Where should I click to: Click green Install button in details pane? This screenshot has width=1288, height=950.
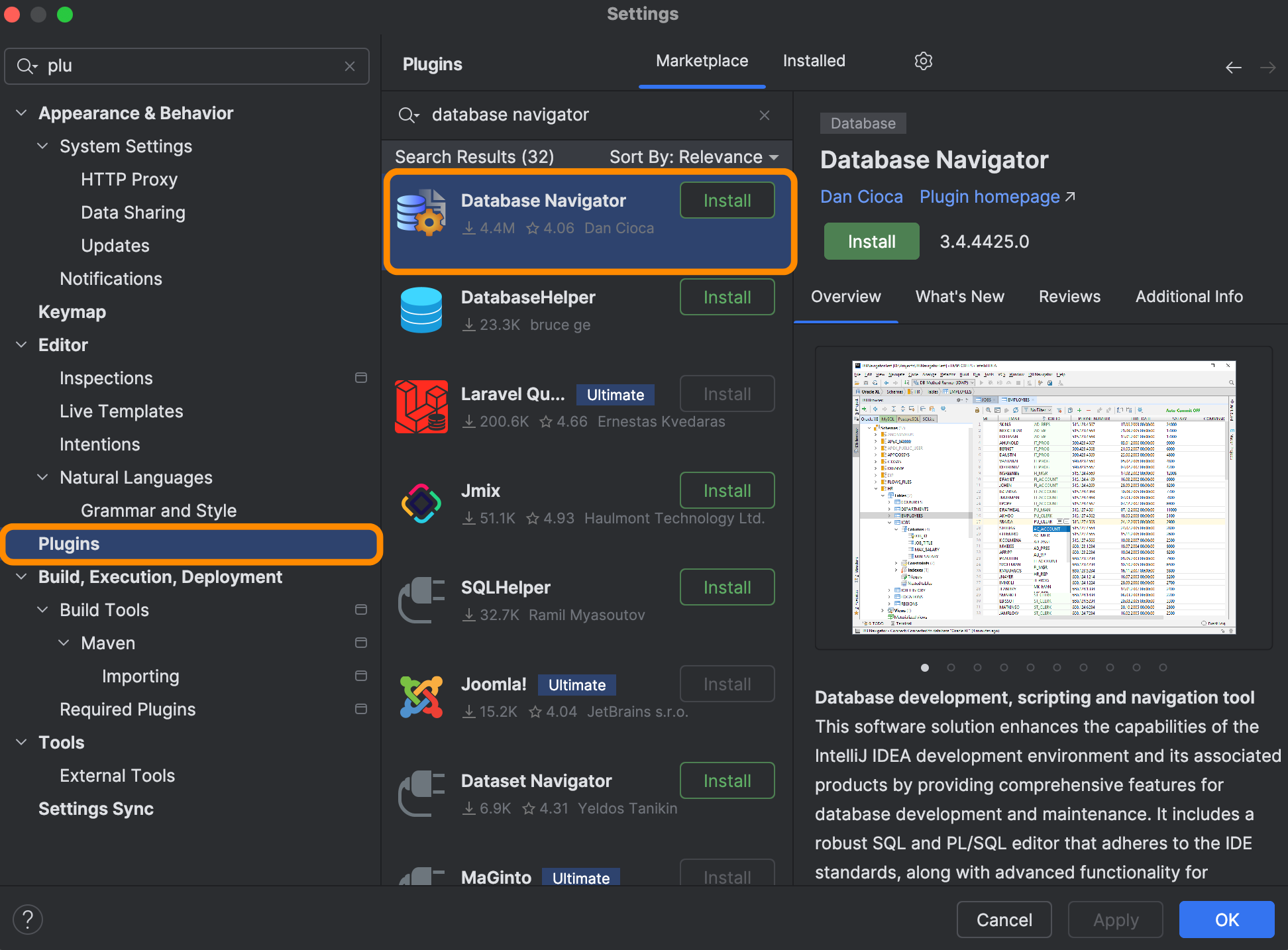[871, 241]
